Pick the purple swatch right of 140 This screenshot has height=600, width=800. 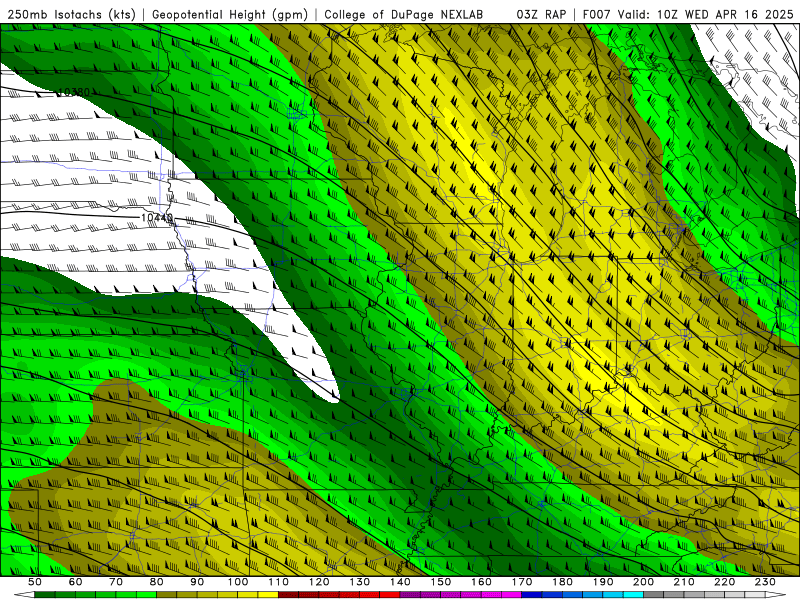pyautogui.click(x=410, y=594)
